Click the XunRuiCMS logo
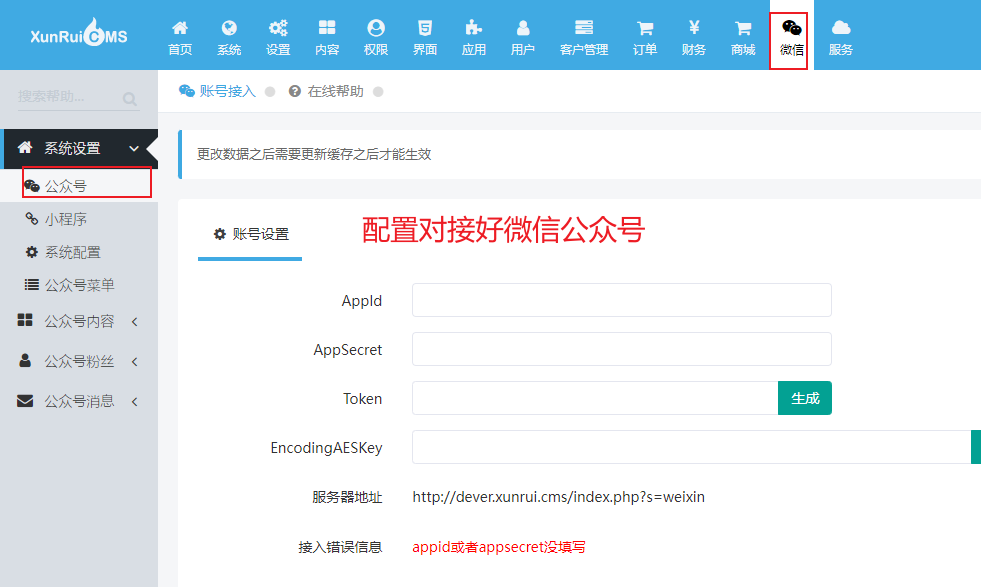 coord(79,33)
